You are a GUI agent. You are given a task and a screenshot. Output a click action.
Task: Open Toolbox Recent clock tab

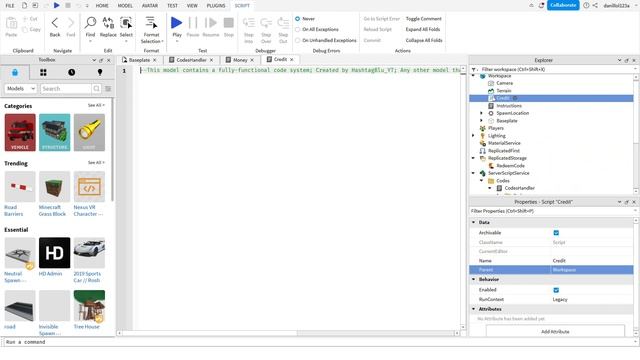[71, 72]
